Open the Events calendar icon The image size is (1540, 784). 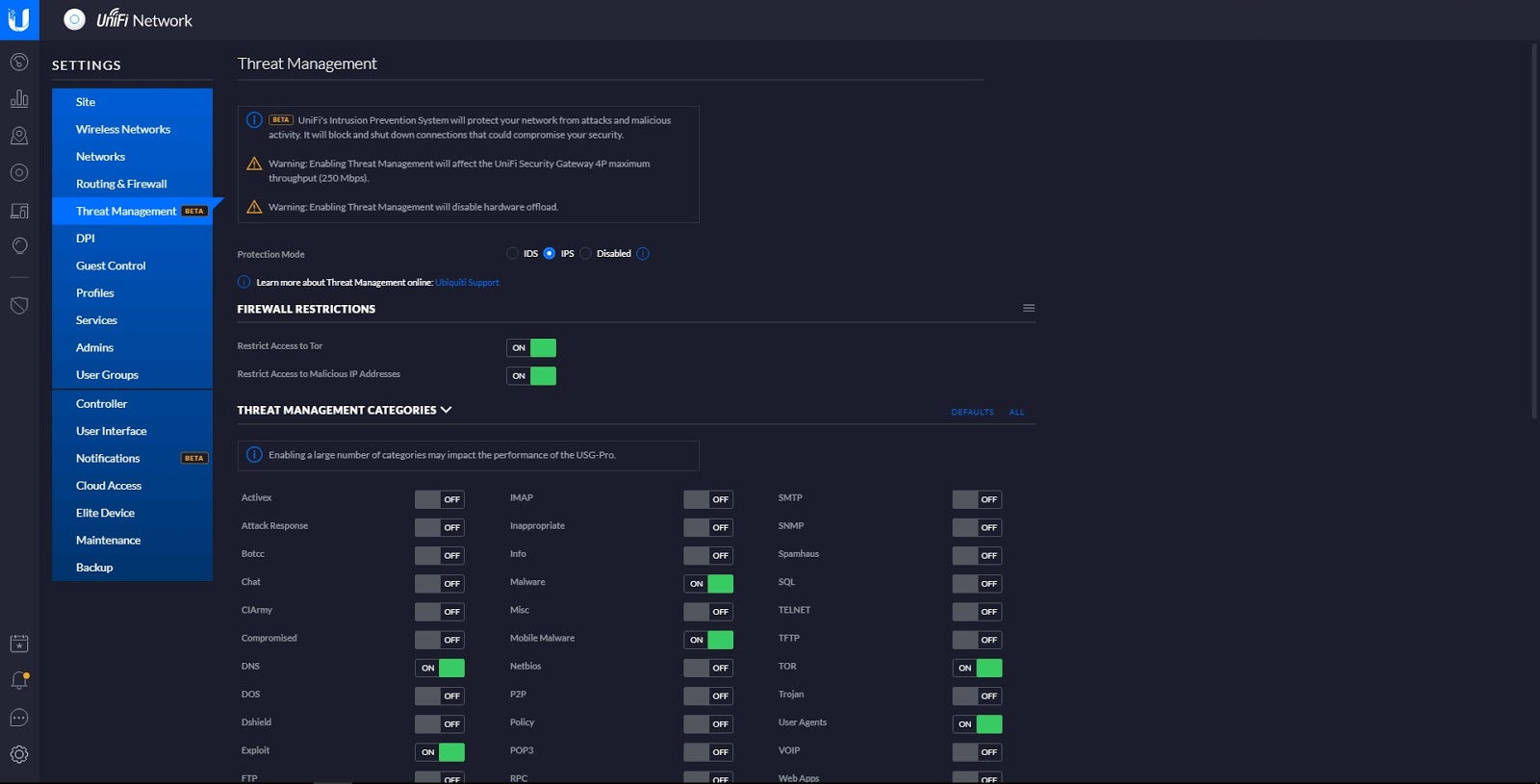tap(19, 644)
